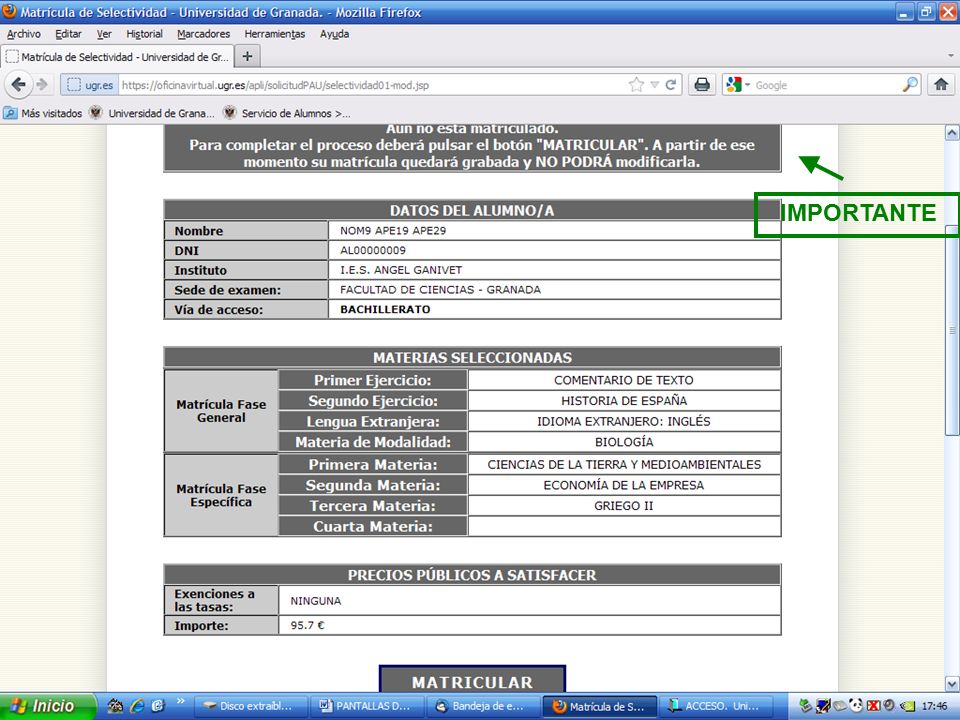Viewport: 960px width, 720px height.
Task: Click the red X tray icon
Action: tap(874, 706)
